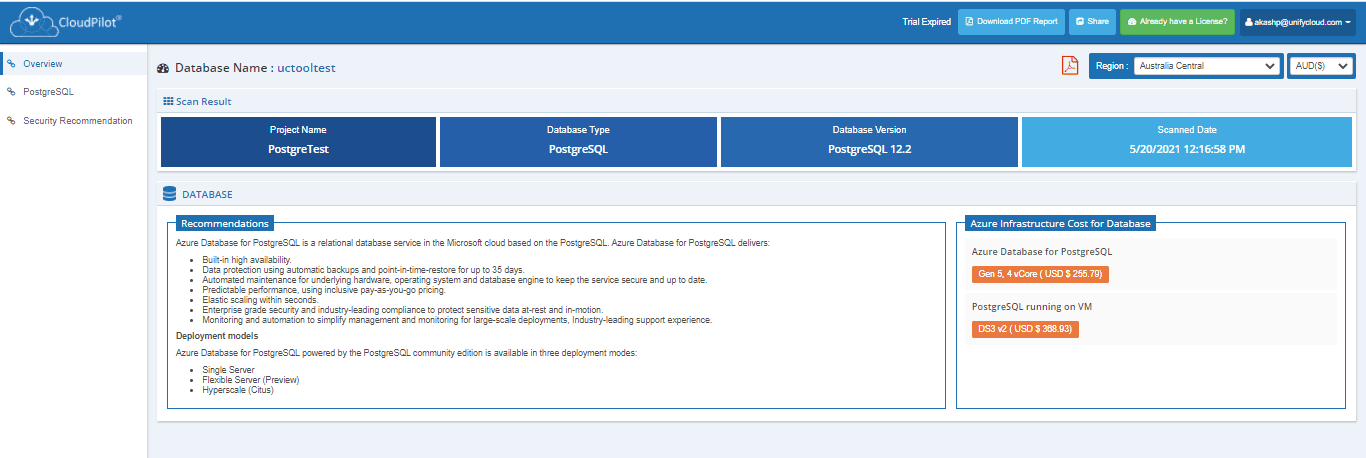
Task: Click the Scanned Date 5/20/2021 tile
Action: (1187, 141)
